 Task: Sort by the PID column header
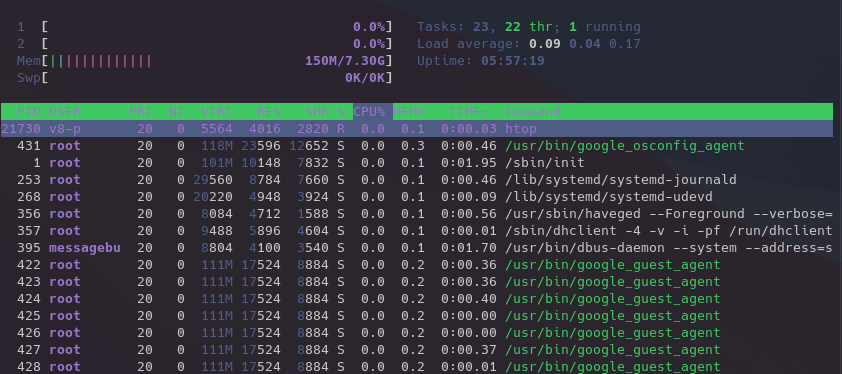pyautogui.click(x=29, y=112)
